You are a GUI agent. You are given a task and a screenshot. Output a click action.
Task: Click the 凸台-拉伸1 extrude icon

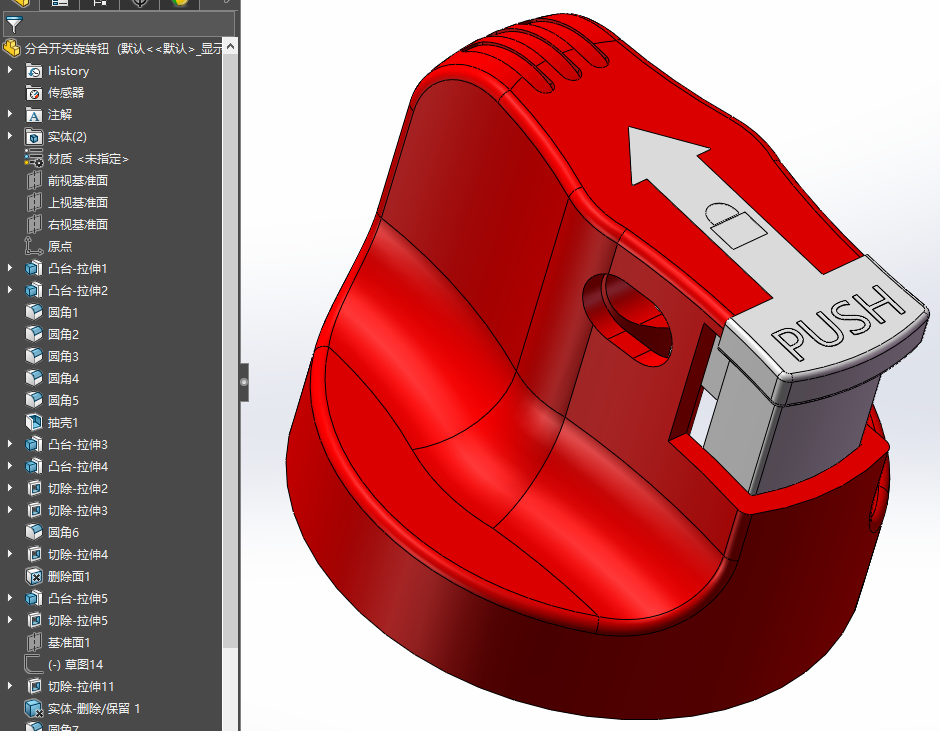[x=34, y=269]
